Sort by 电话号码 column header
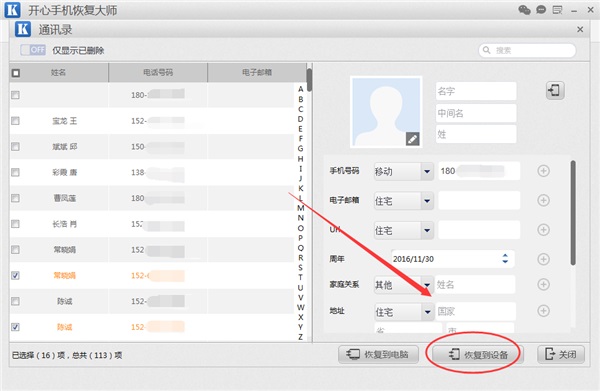Viewport: 600px width, 391px height. pos(158,73)
